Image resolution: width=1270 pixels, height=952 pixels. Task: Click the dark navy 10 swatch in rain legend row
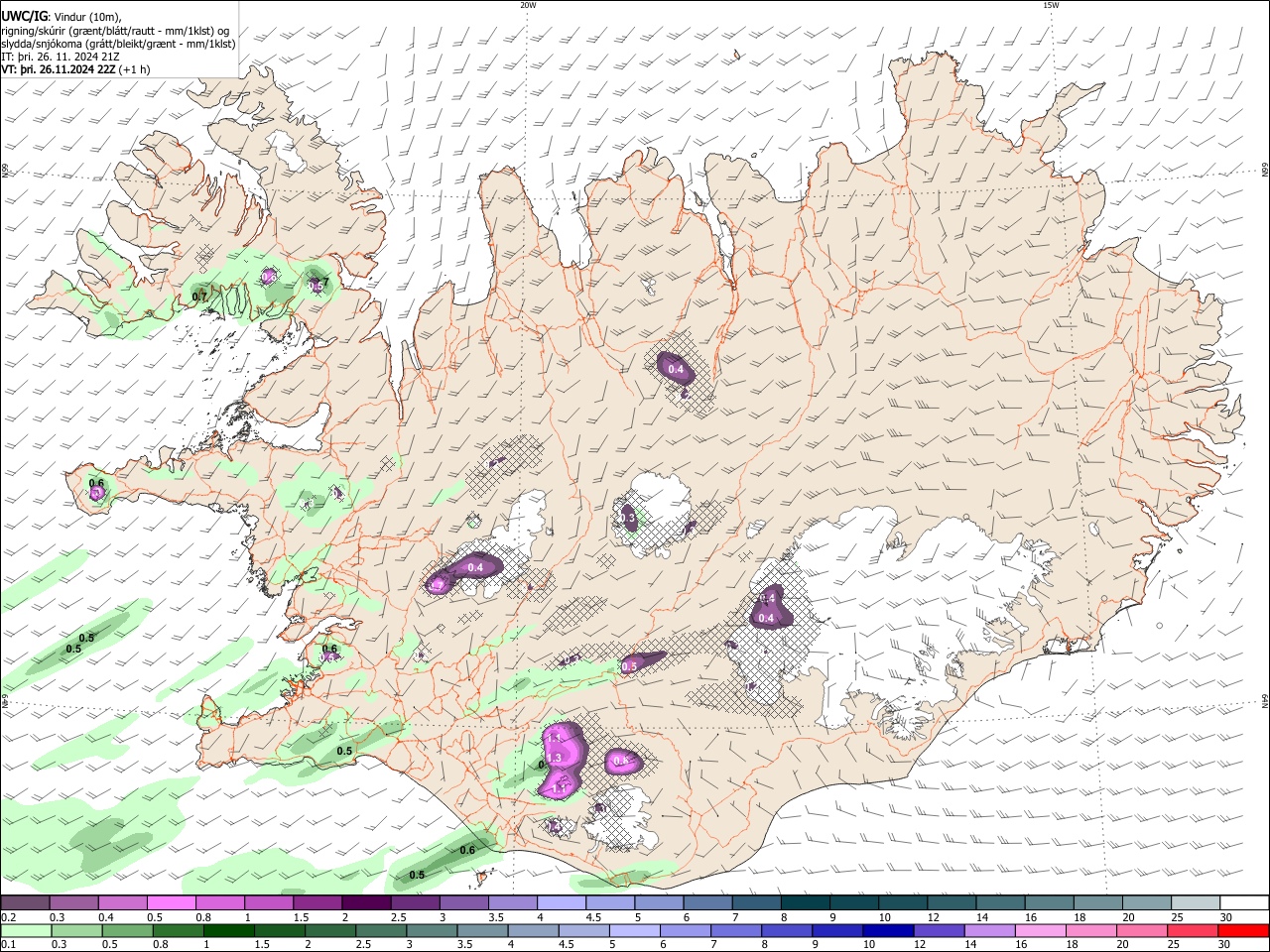886,931
